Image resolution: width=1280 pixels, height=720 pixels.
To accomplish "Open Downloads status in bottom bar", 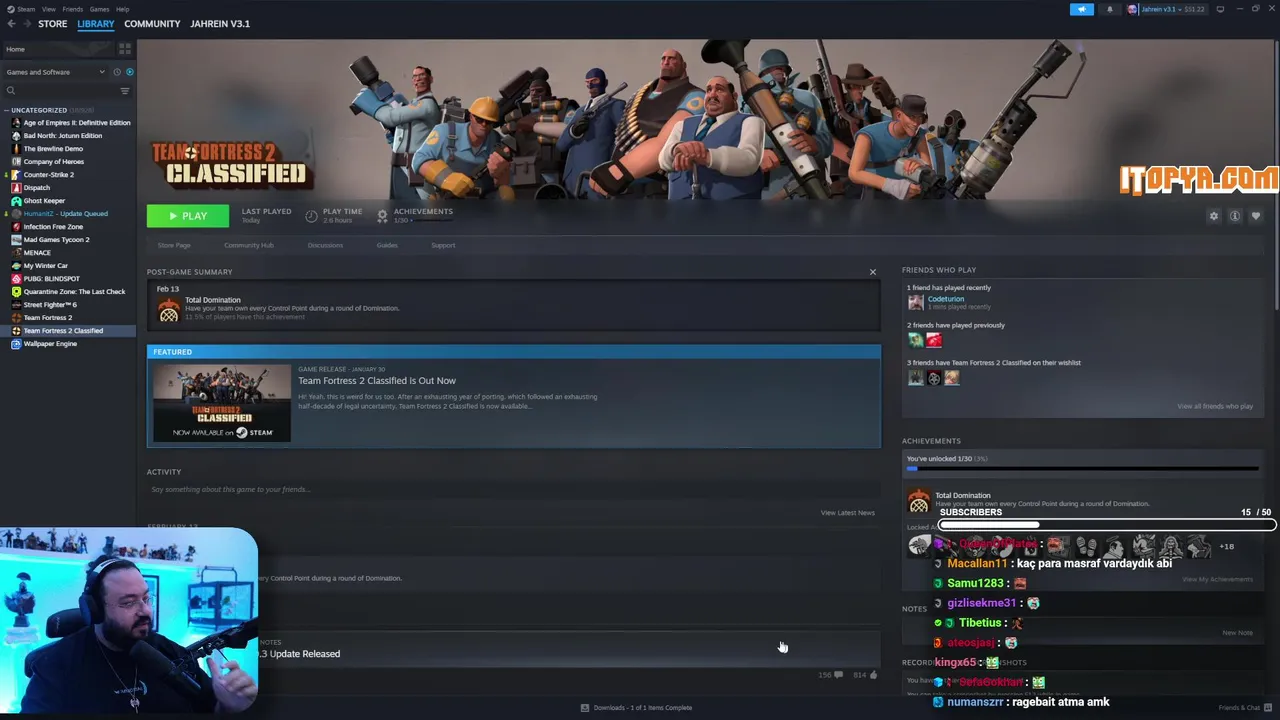I will click(636, 708).
